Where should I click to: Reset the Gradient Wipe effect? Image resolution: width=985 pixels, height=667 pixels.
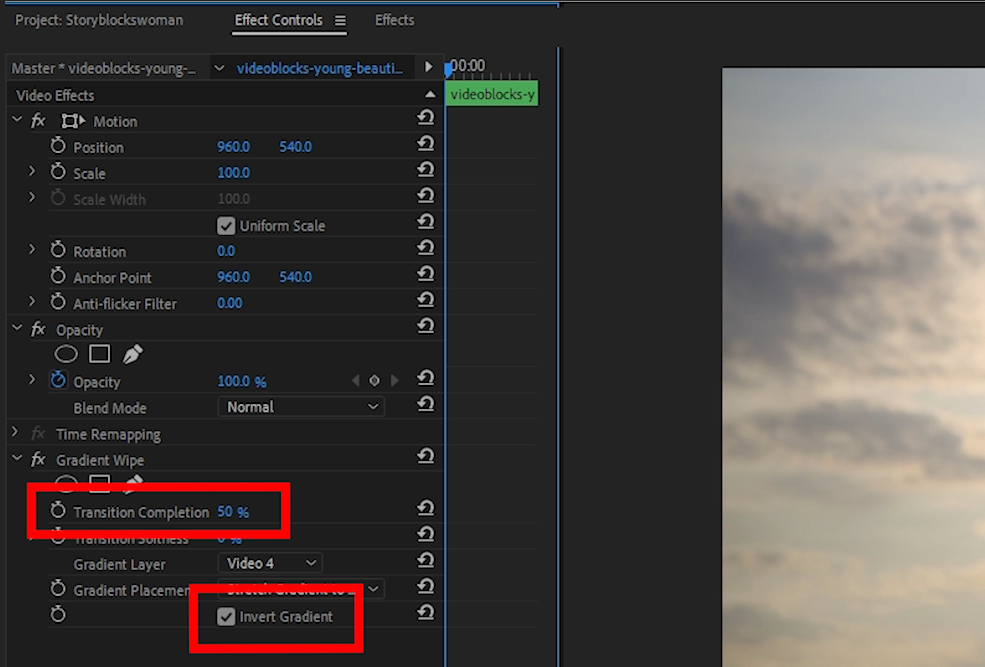(x=426, y=456)
